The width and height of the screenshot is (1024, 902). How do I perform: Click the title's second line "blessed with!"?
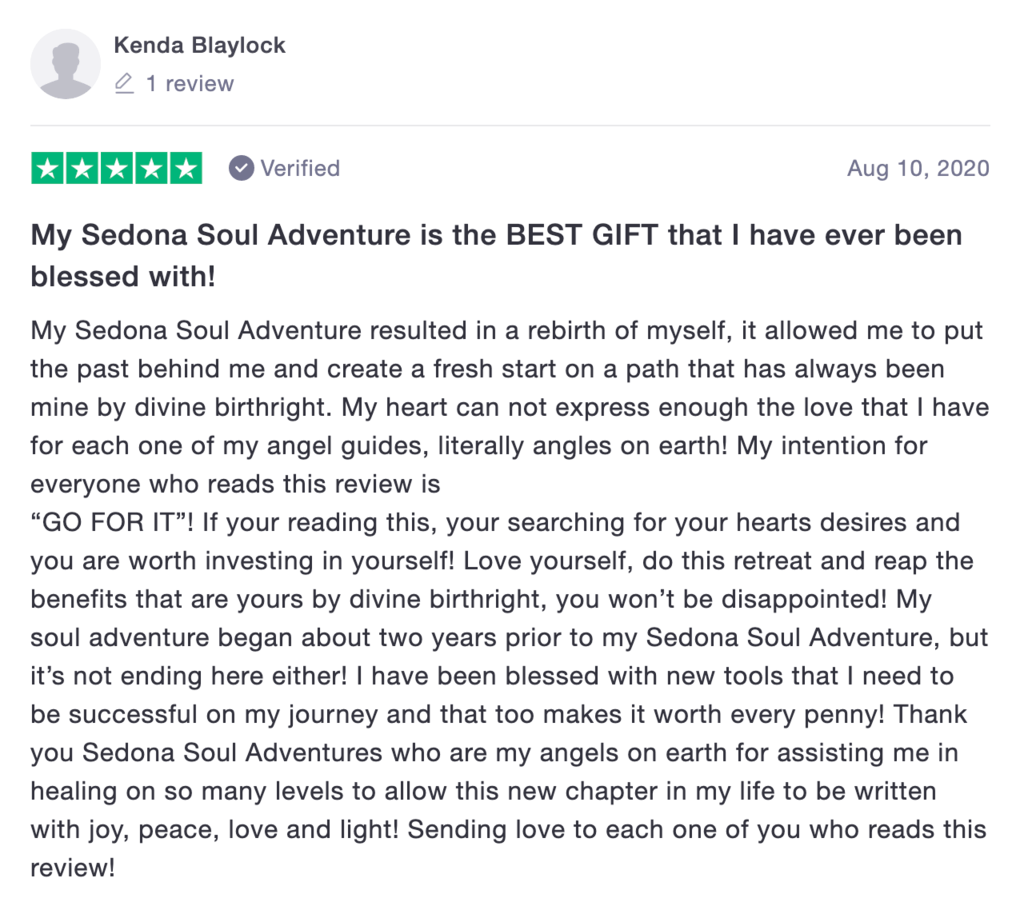(123, 276)
